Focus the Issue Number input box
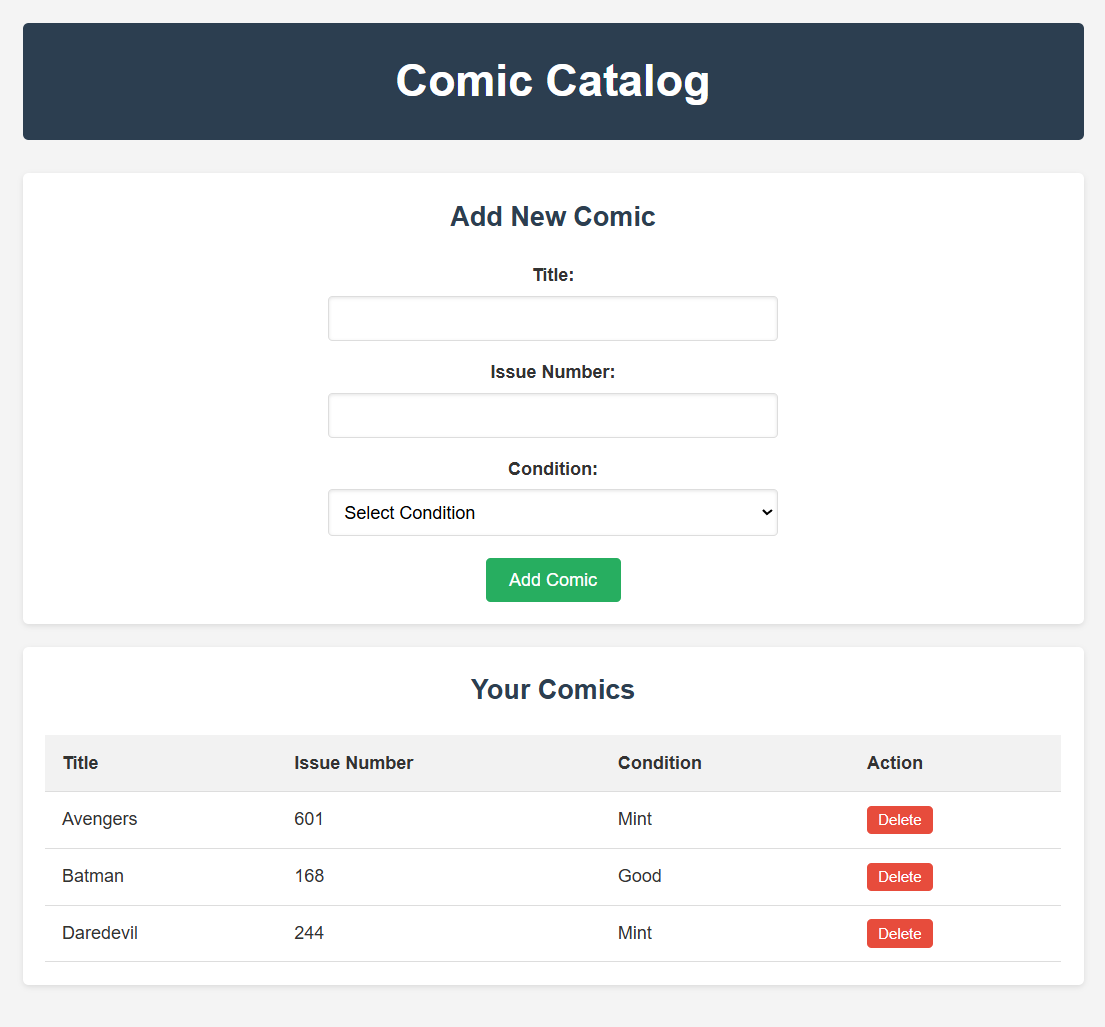The height and width of the screenshot is (1027, 1105). [552, 415]
